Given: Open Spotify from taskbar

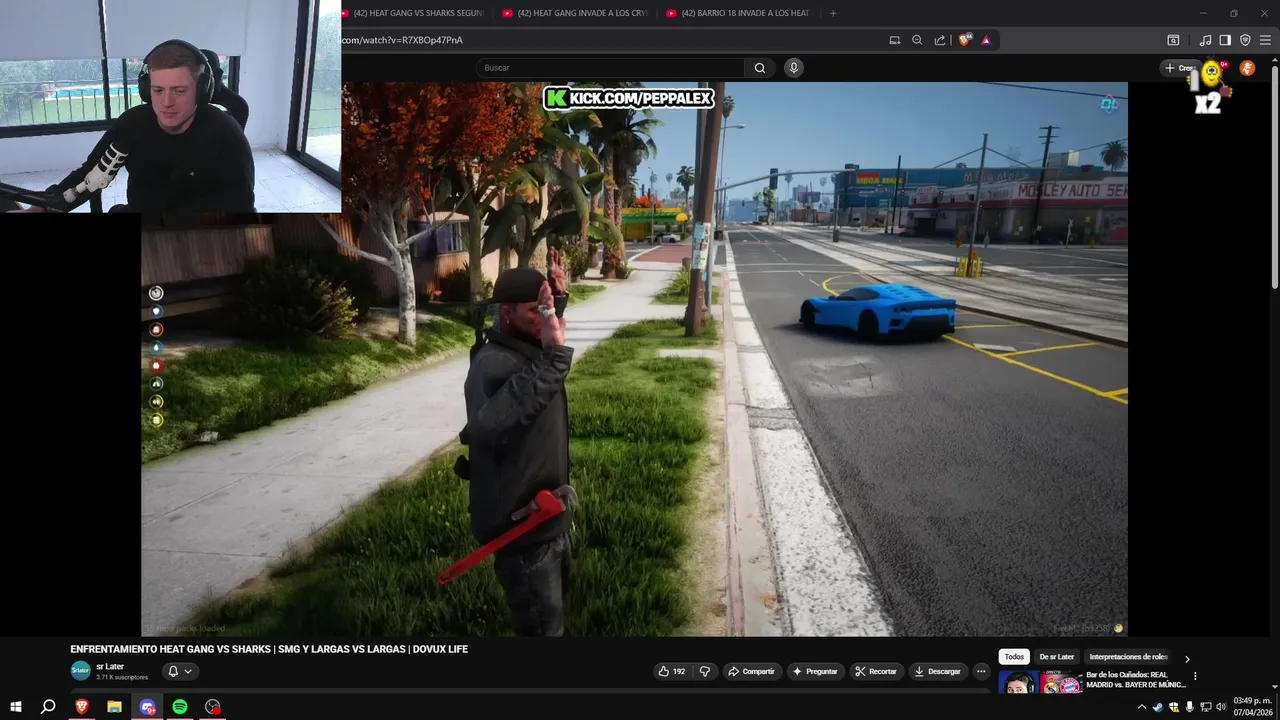Looking at the screenshot, I should click(180, 707).
